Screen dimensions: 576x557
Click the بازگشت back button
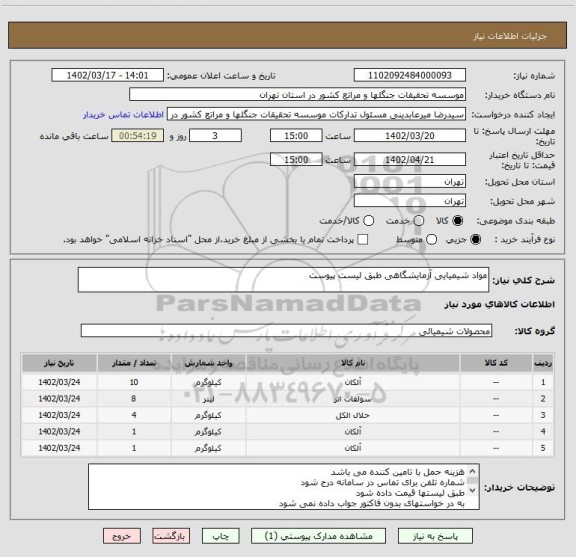pyautogui.click(x=171, y=536)
